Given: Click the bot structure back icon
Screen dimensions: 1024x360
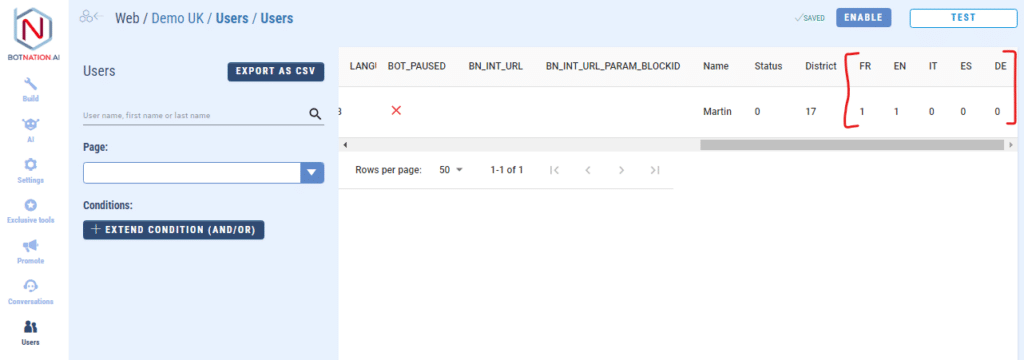Looking at the screenshot, I should (x=91, y=18).
